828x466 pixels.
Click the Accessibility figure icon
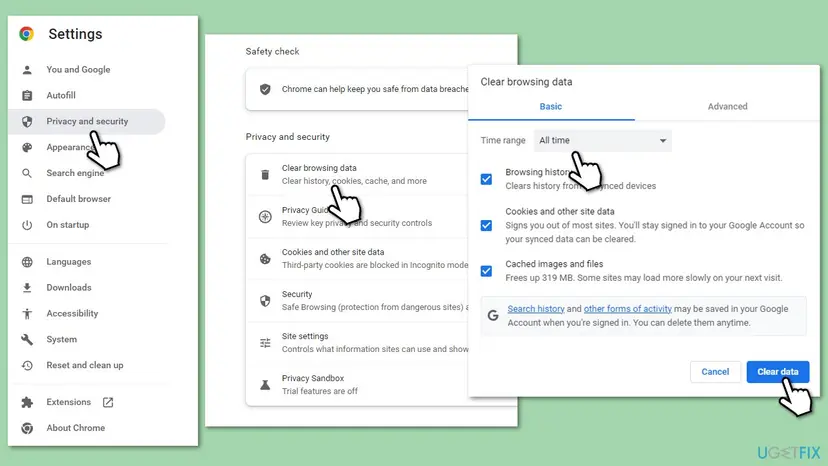pyautogui.click(x=27, y=314)
